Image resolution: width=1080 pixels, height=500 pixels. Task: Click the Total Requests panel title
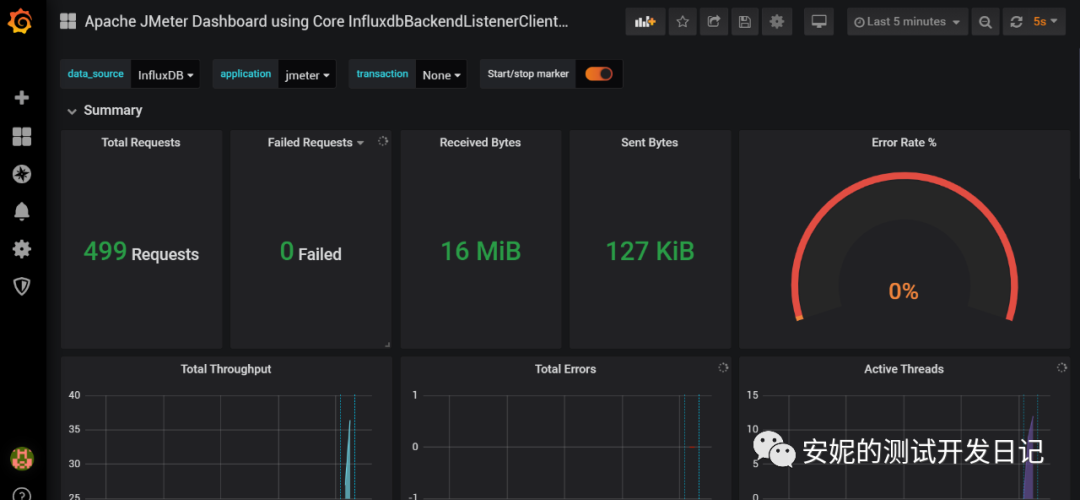click(x=141, y=143)
